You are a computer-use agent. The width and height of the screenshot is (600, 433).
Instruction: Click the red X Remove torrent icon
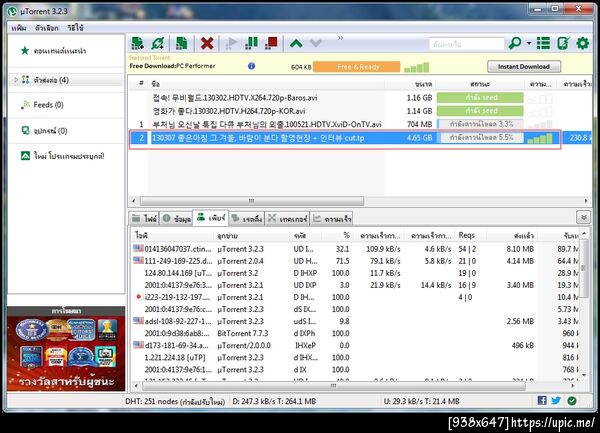(x=207, y=43)
